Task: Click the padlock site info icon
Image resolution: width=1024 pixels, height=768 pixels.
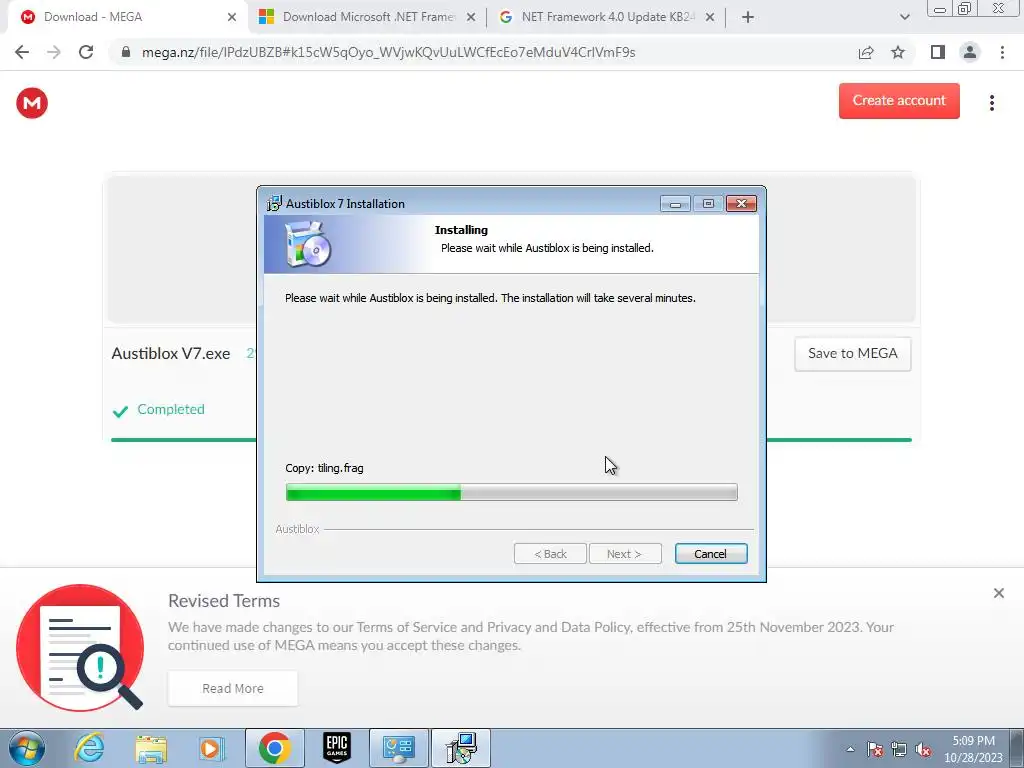Action: (126, 52)
